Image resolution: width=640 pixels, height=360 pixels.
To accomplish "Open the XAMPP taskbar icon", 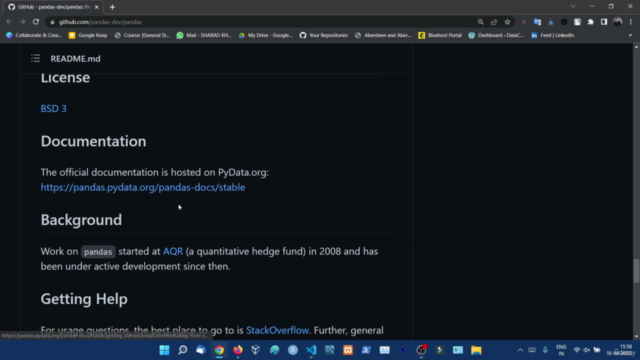I will (348, 350).
